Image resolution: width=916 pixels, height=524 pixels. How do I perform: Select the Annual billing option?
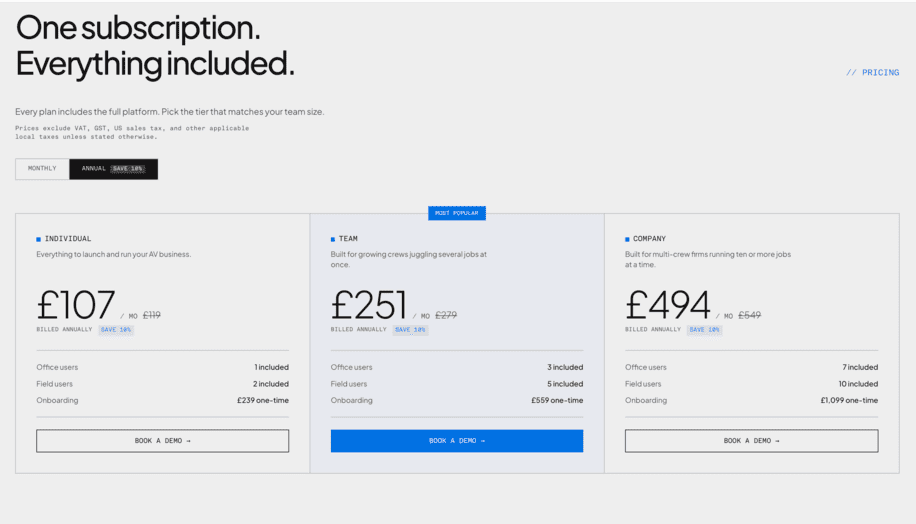[x=113, y=169]
